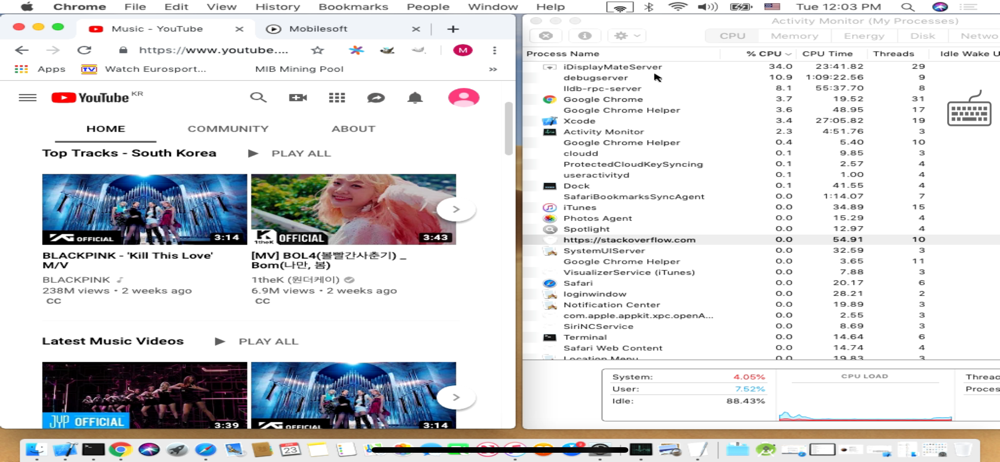Open the ABOUT tab on YouTube
The image size is (1000, 462).
pos(353,129)
